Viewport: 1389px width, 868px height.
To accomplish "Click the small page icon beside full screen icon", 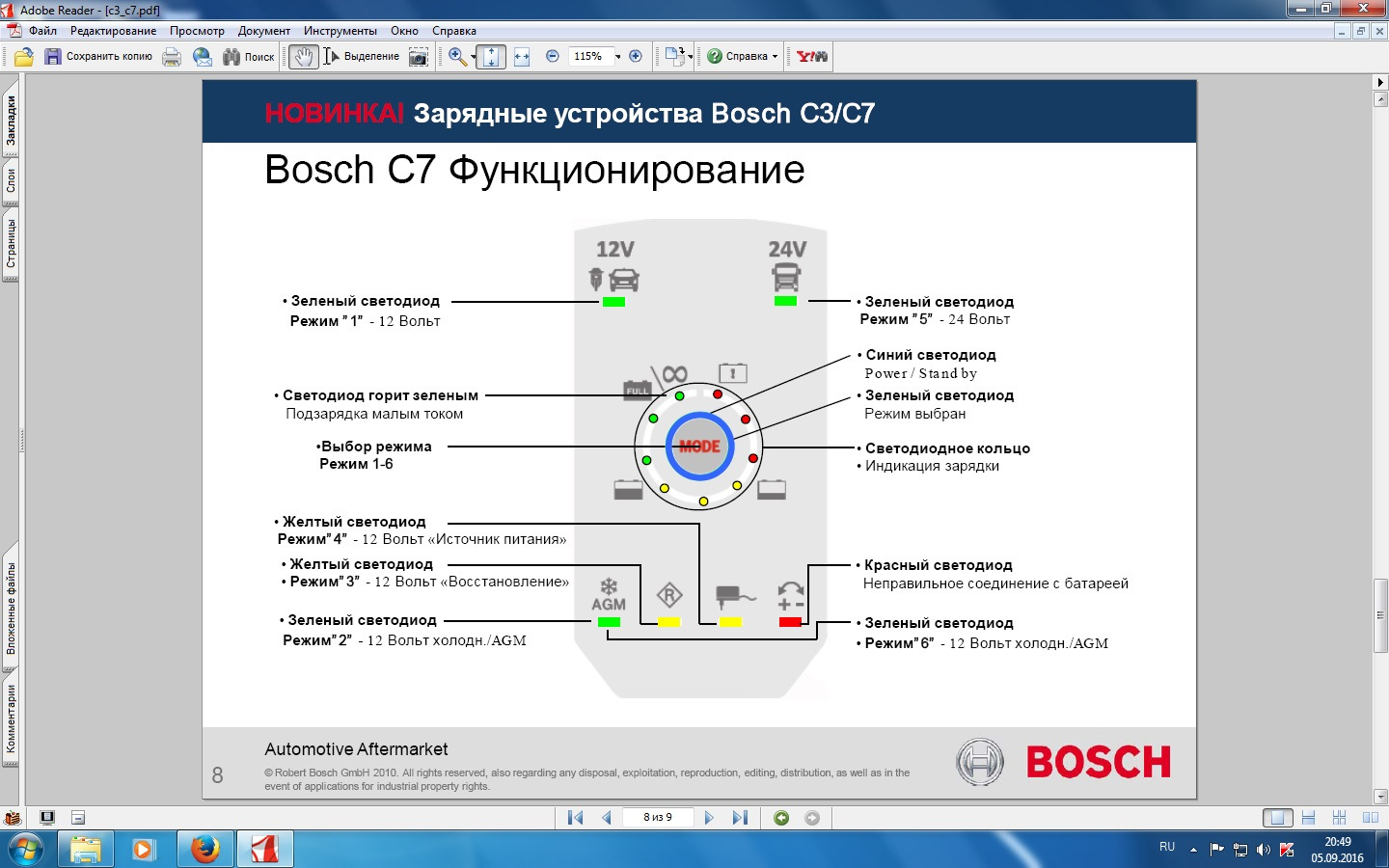I will click(x=78, y=818).
